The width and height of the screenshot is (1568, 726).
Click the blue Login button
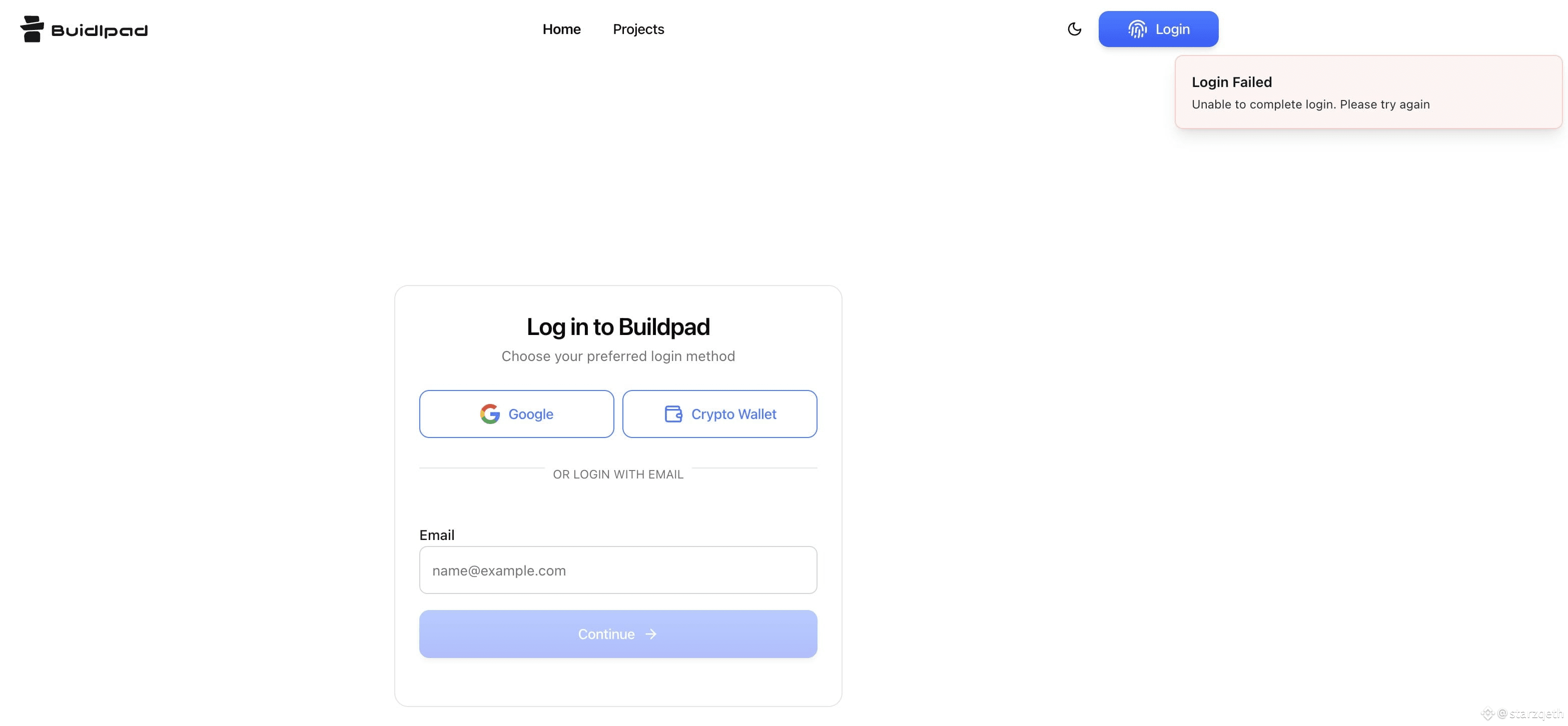(x=1158, y=29)
